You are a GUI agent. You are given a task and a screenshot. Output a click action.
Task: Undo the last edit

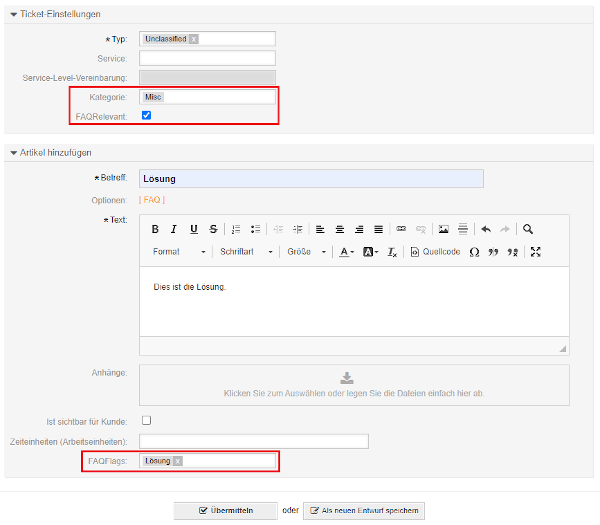point(486,229)
